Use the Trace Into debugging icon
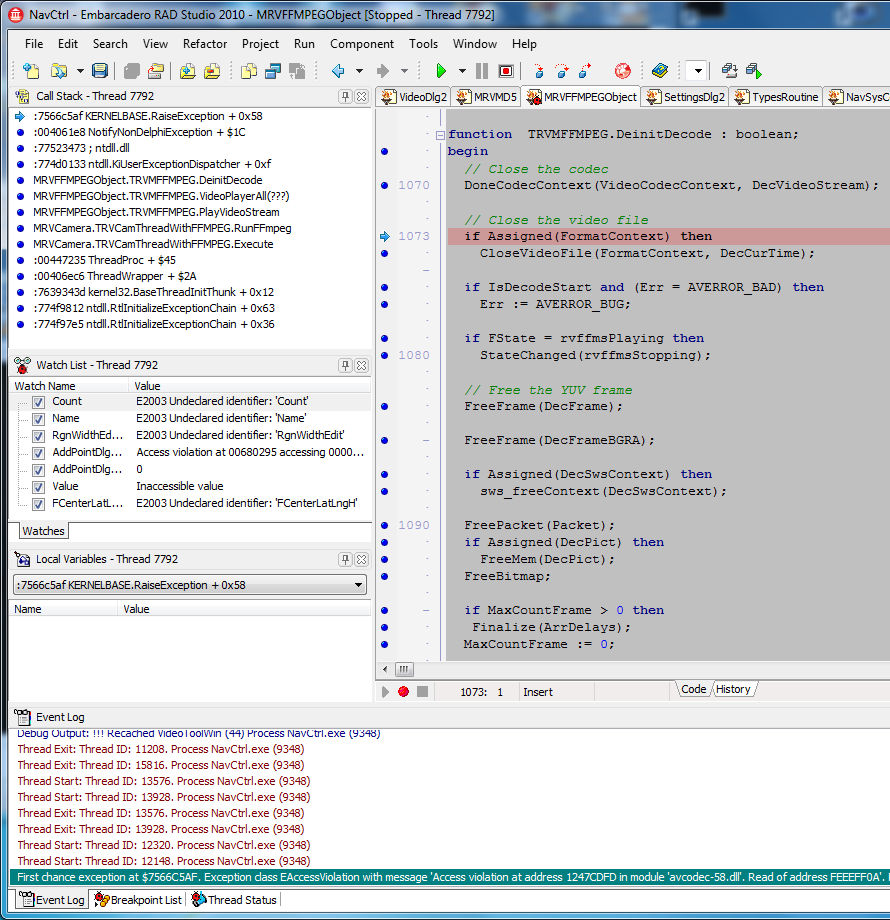The height and width of the screenshot is (920, 890). [538, 72]
